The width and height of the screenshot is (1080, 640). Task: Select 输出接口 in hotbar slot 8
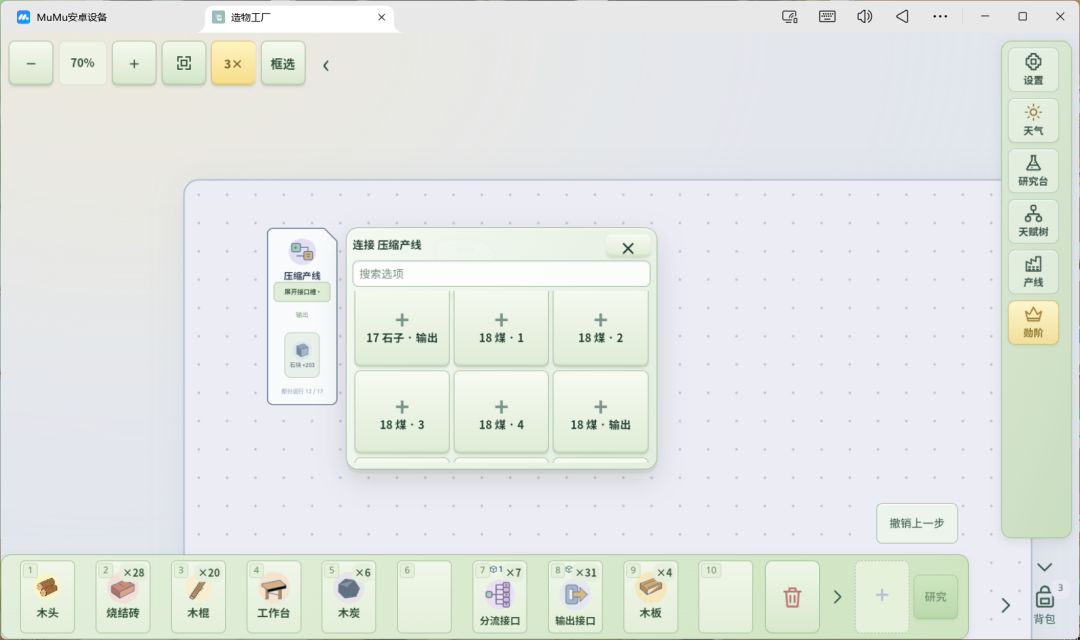point(575,597)
